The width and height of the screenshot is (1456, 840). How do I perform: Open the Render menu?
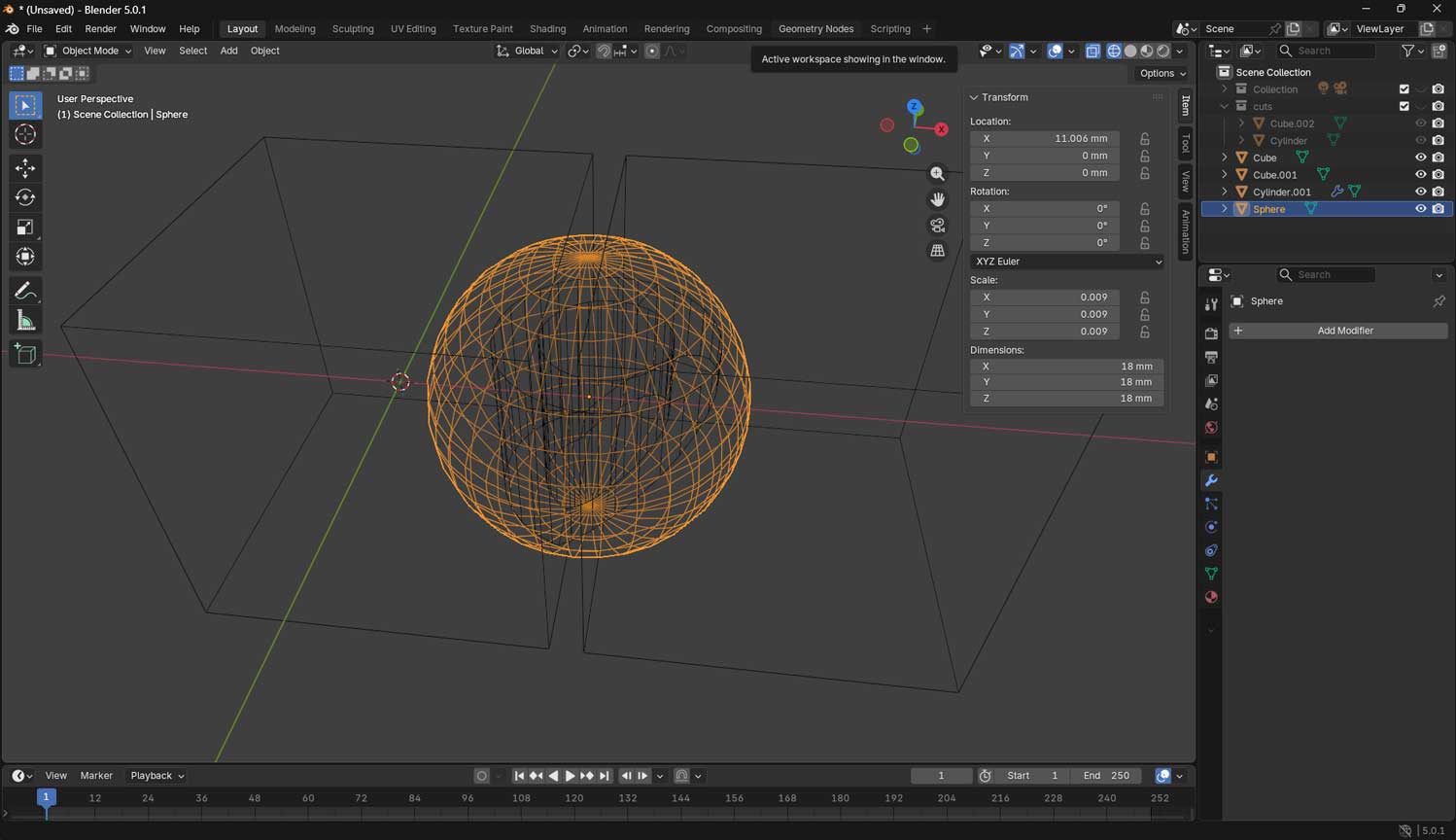(100, 29)
